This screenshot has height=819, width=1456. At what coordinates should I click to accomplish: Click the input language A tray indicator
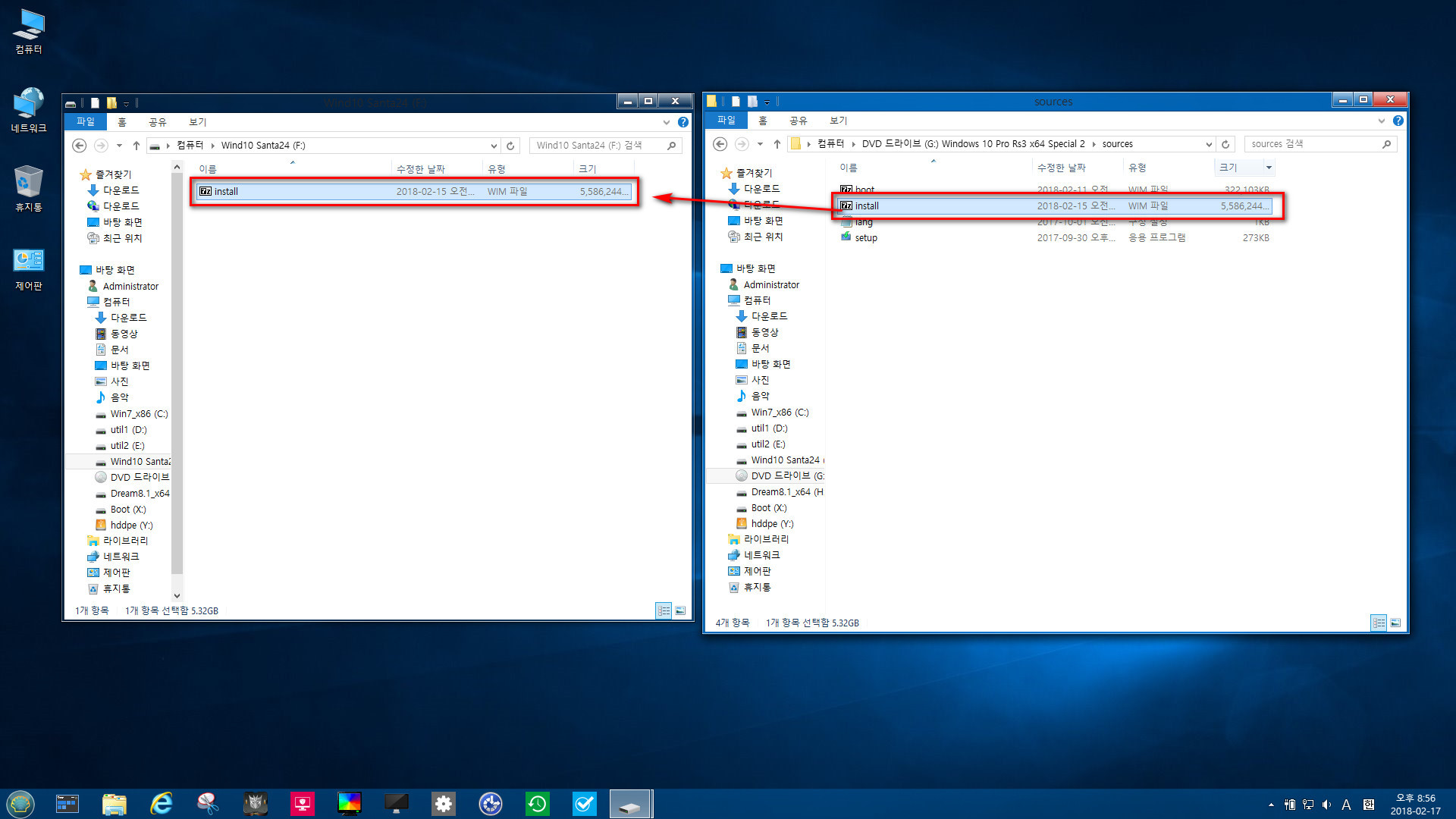[x=1346, y=805]
